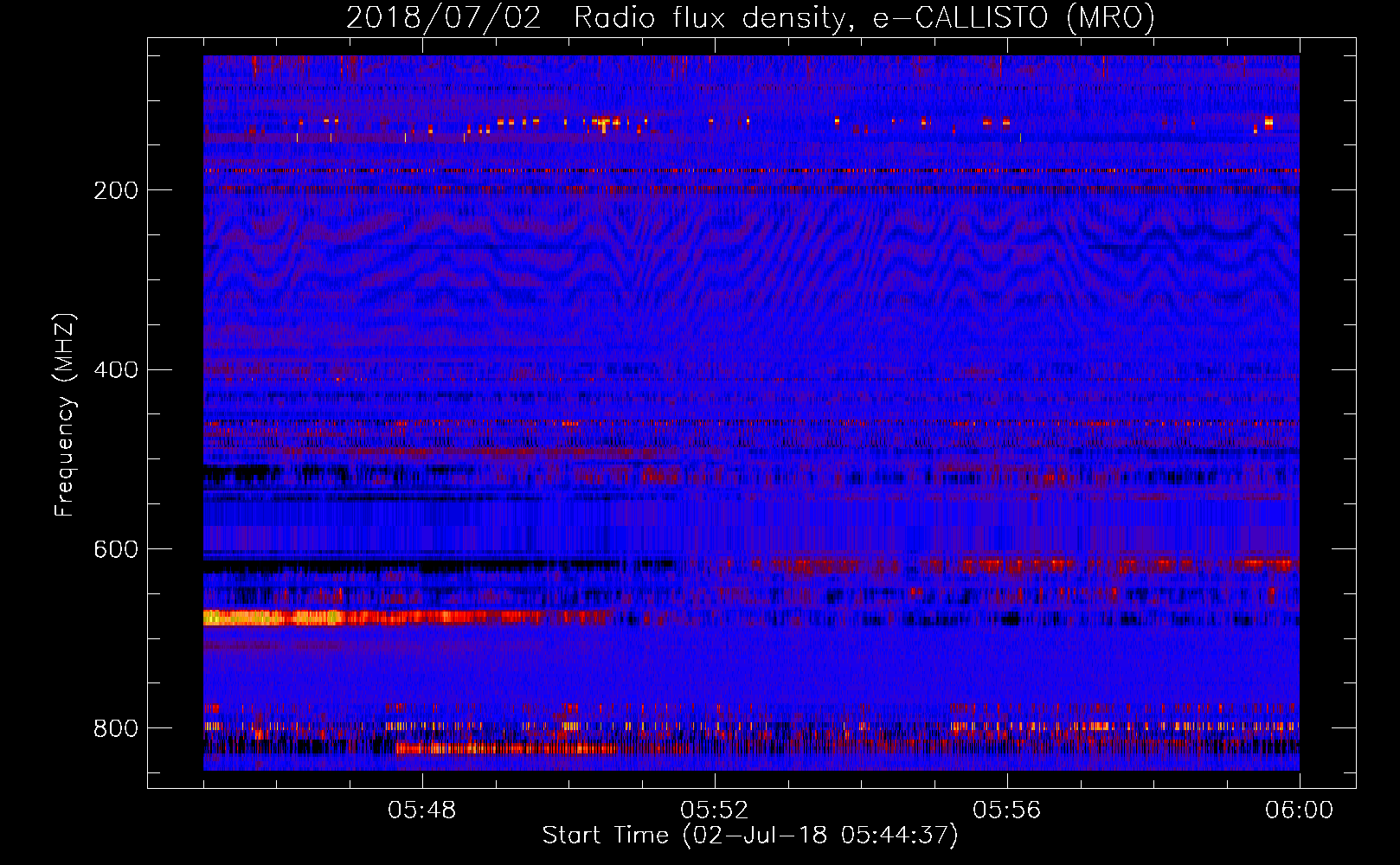Click the 800 frequency tick label

(x=116, y=728)
